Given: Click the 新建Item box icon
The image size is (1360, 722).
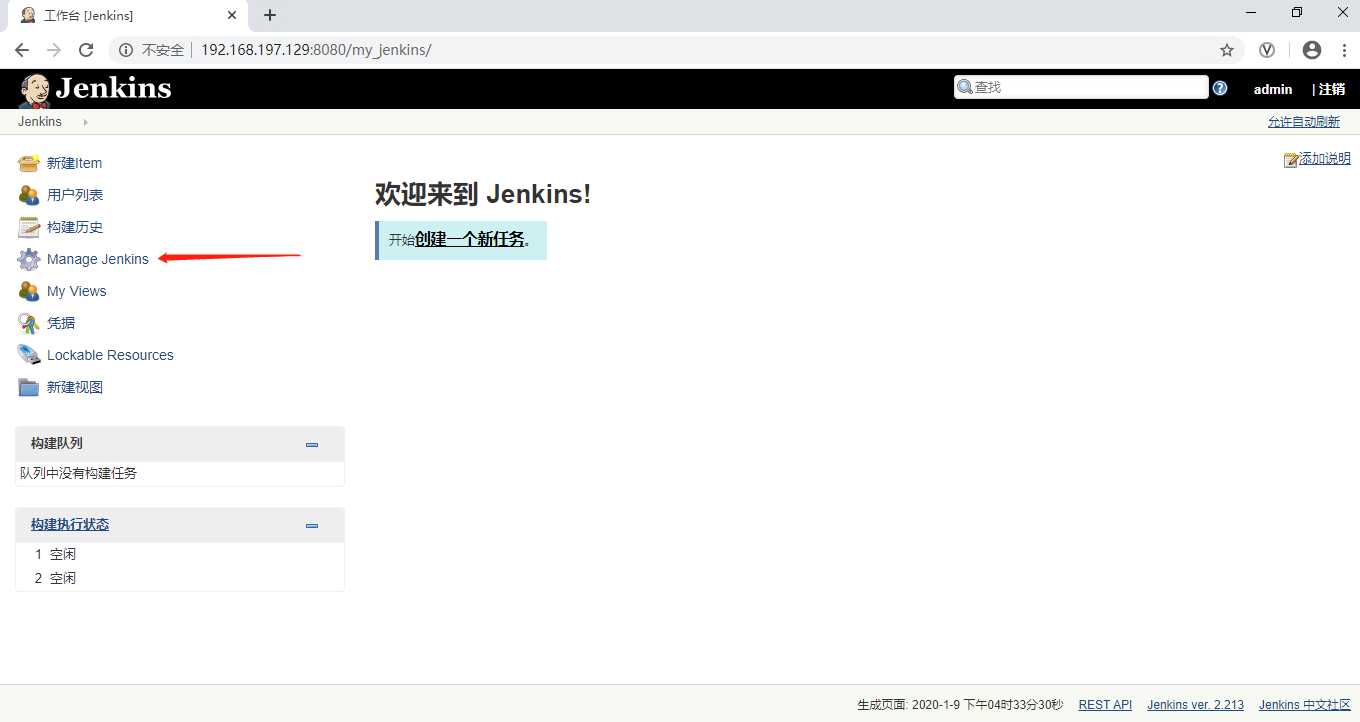Looking at the screenshot, I should [x=29, y=163].
